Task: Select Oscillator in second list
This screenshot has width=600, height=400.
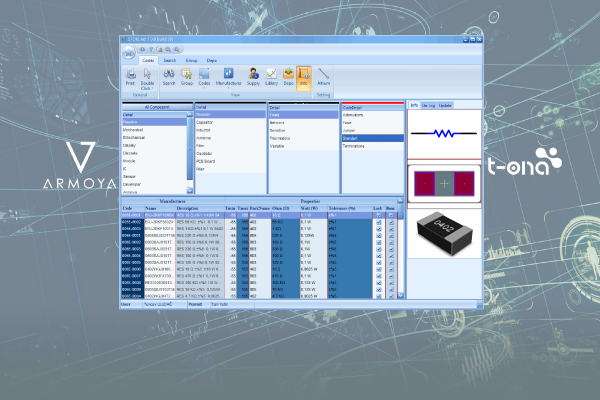Action: 230,153
